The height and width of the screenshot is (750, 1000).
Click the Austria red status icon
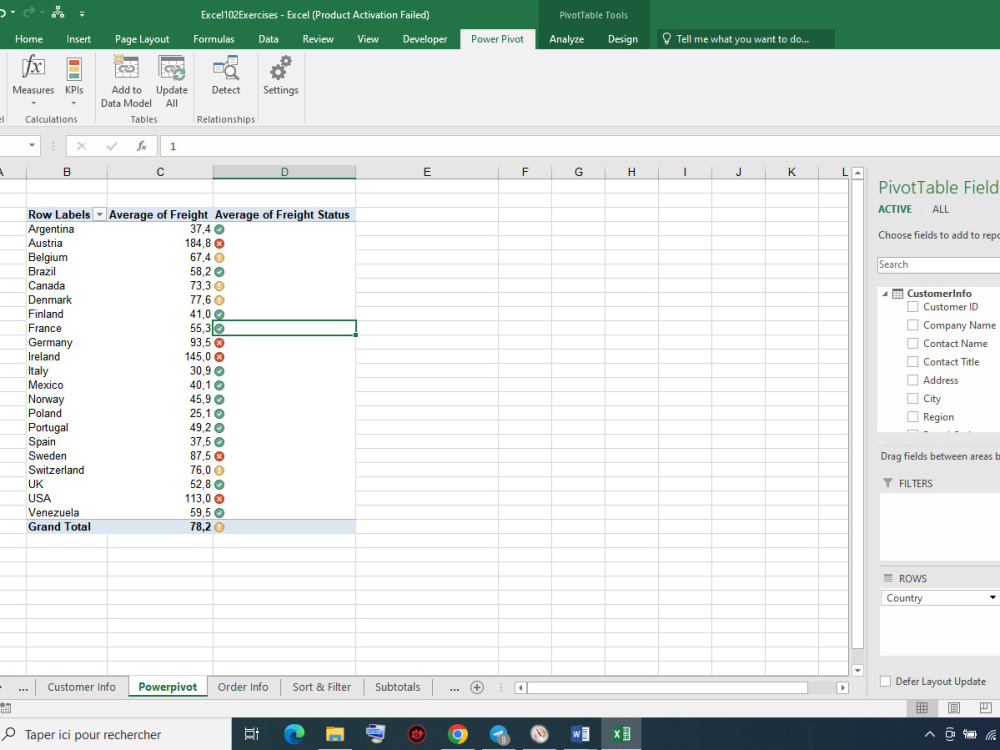(219, 244)
